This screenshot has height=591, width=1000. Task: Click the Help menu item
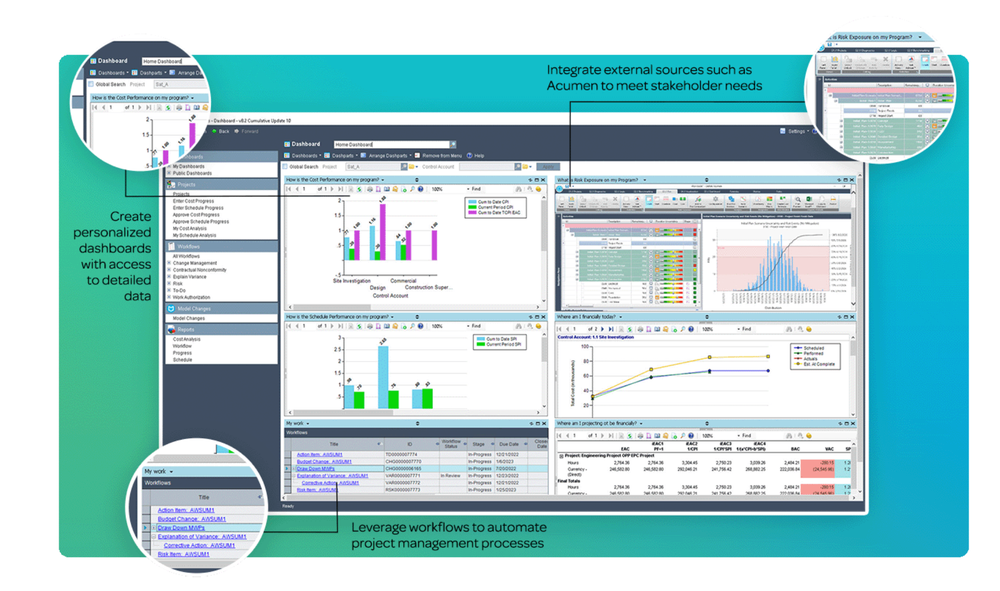pos(476,155)
